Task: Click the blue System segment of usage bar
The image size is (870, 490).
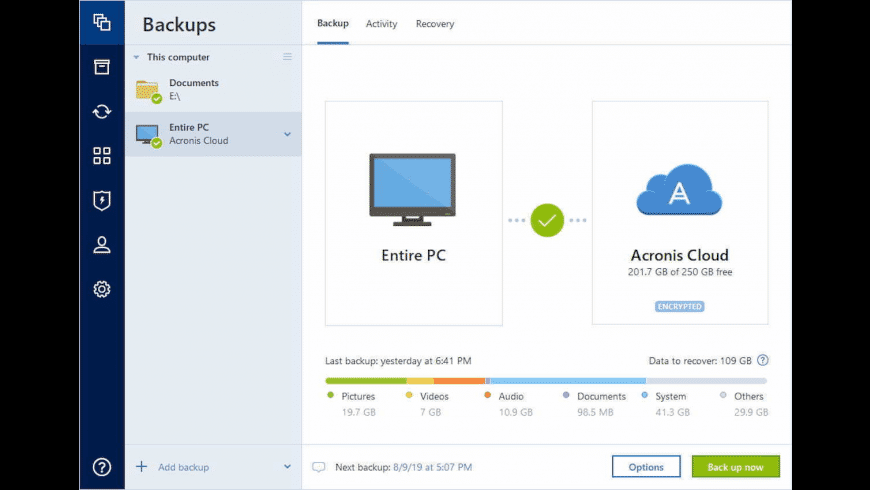Action: [568, 381]
